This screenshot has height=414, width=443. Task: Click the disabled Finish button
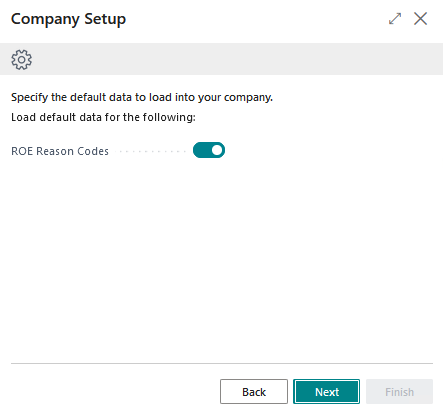pos(399,392)
